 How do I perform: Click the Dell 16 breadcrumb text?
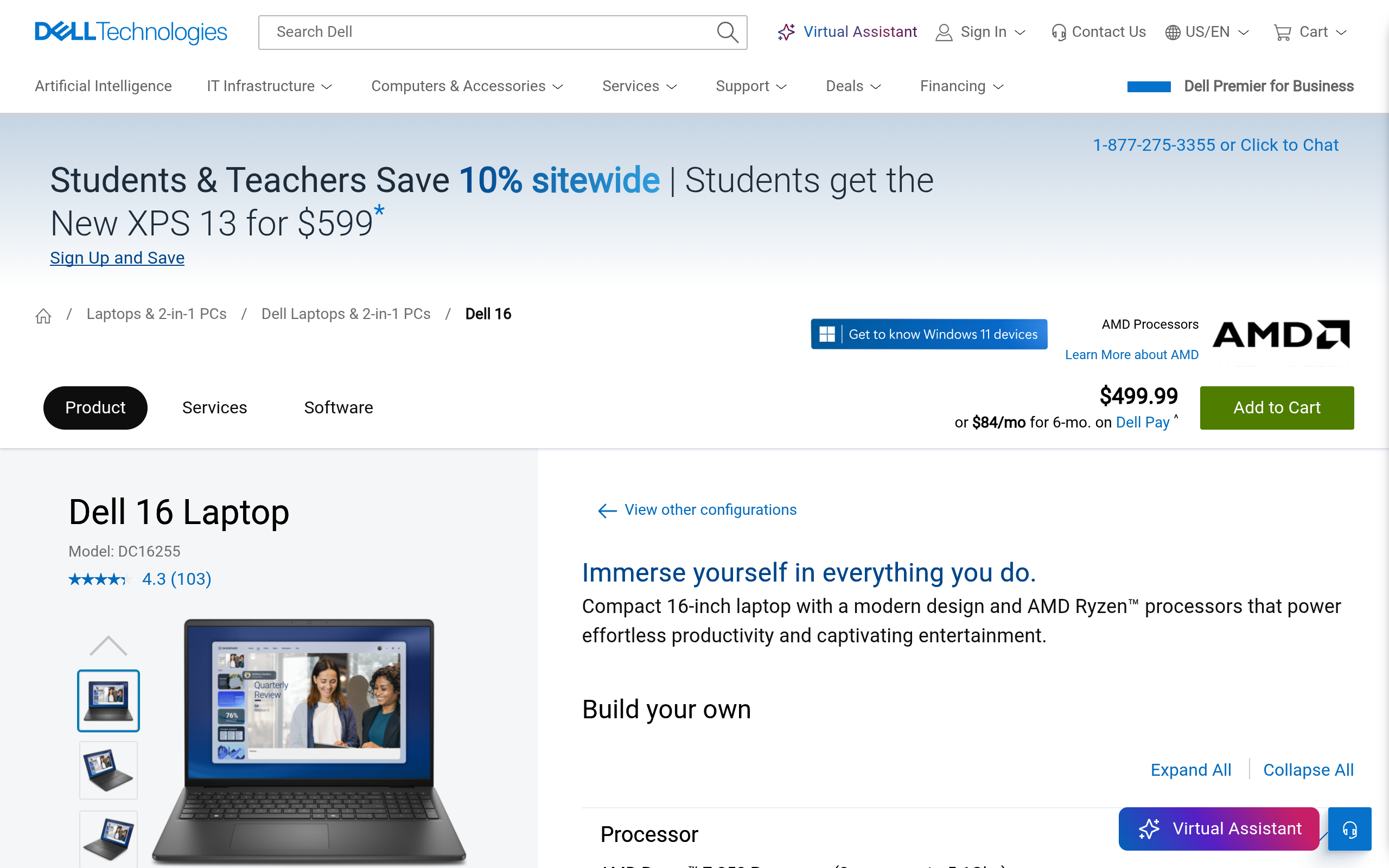coord(488,314)
